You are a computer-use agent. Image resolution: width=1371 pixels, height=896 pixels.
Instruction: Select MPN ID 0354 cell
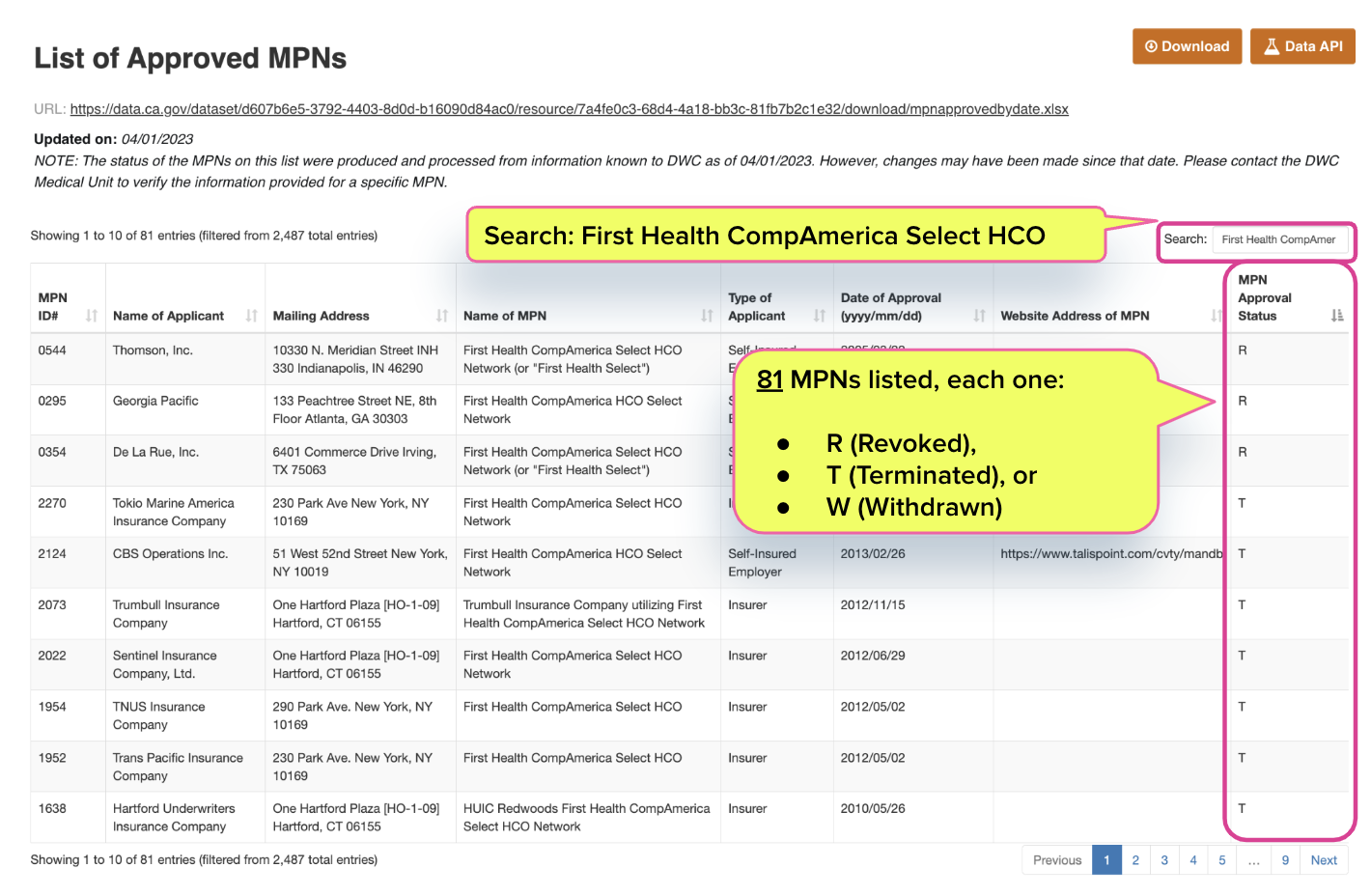(x=68, y=461)
